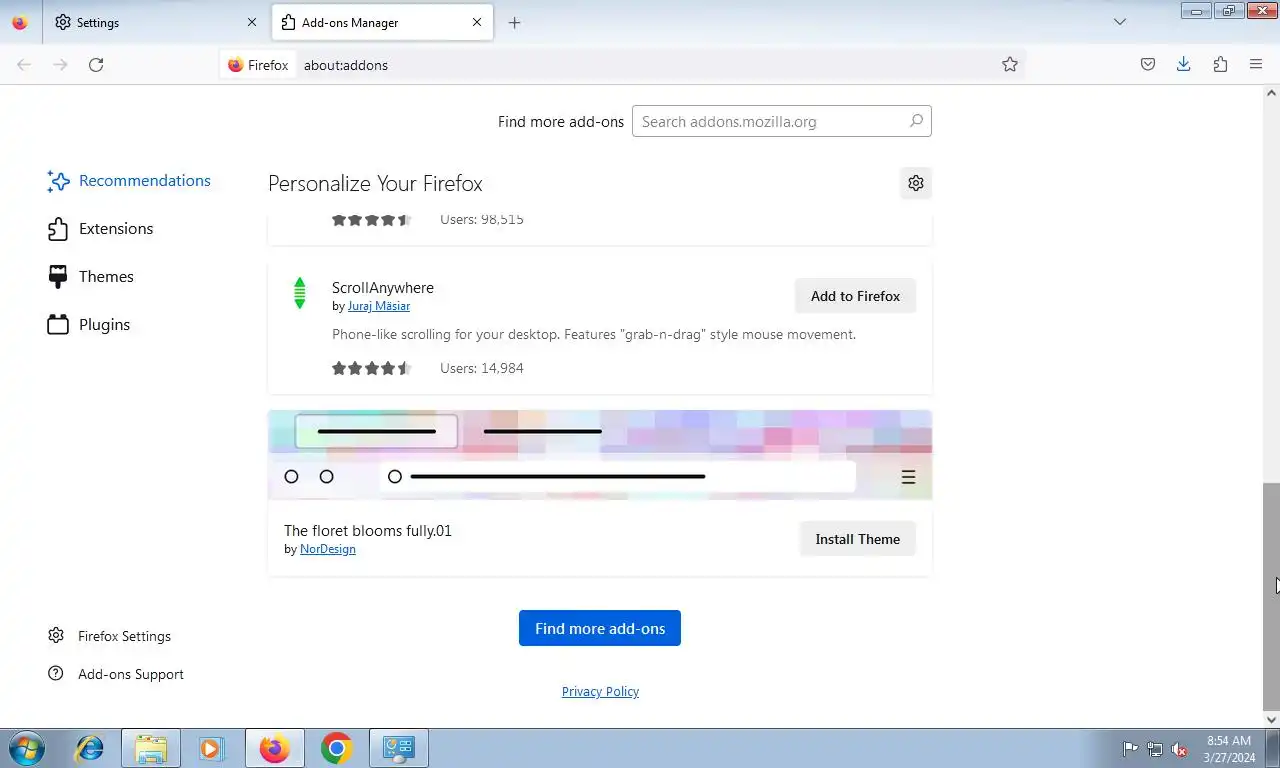
Task: Open Firefox View pinned tab icon
Action: point(20,22)
